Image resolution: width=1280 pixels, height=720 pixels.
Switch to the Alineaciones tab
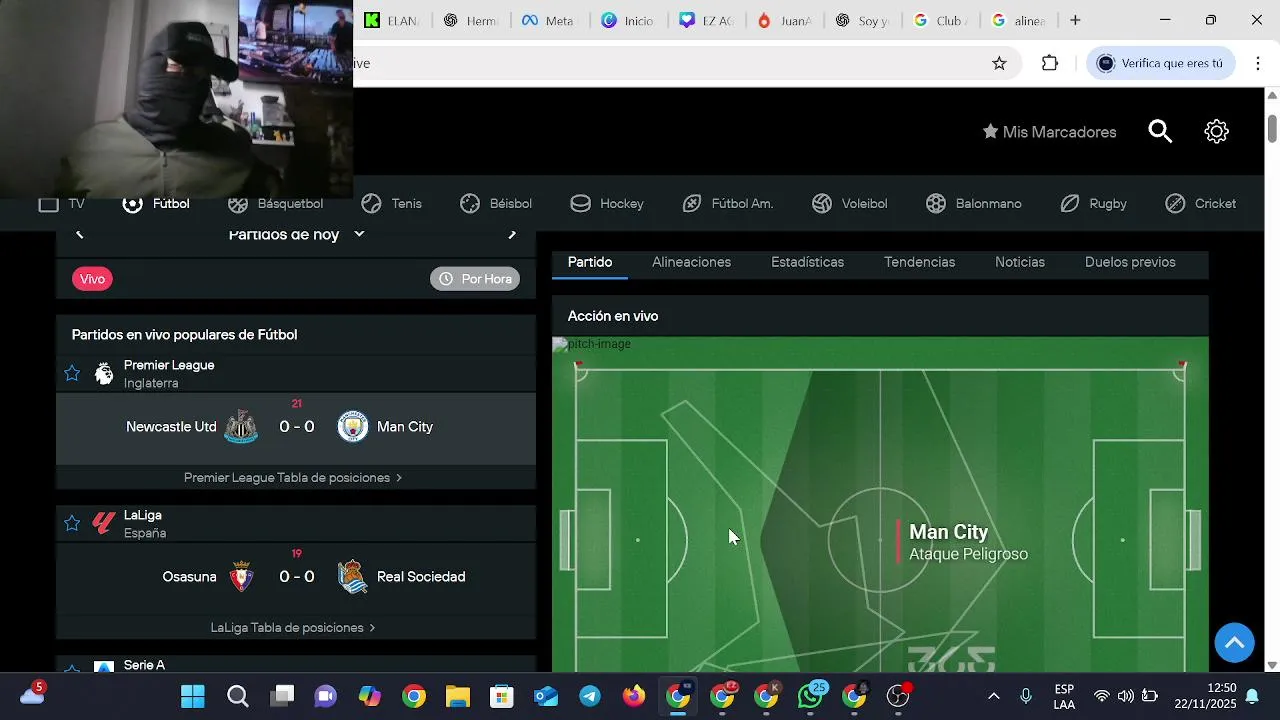[692, 262]
